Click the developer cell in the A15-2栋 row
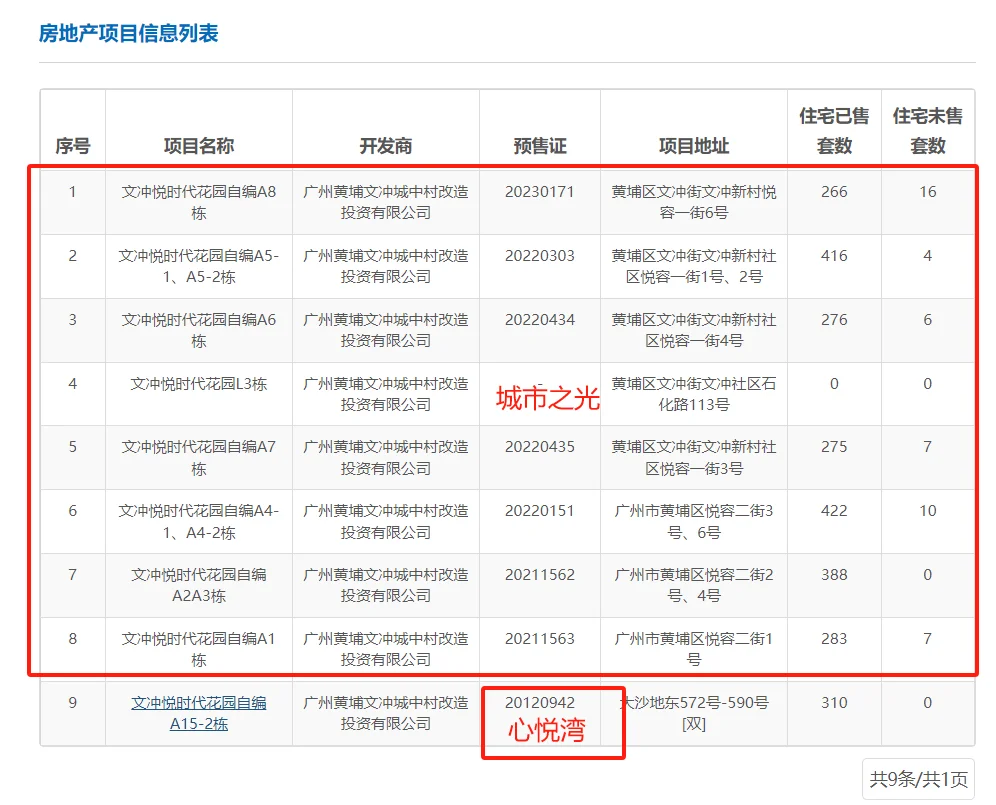 point(386,713)
